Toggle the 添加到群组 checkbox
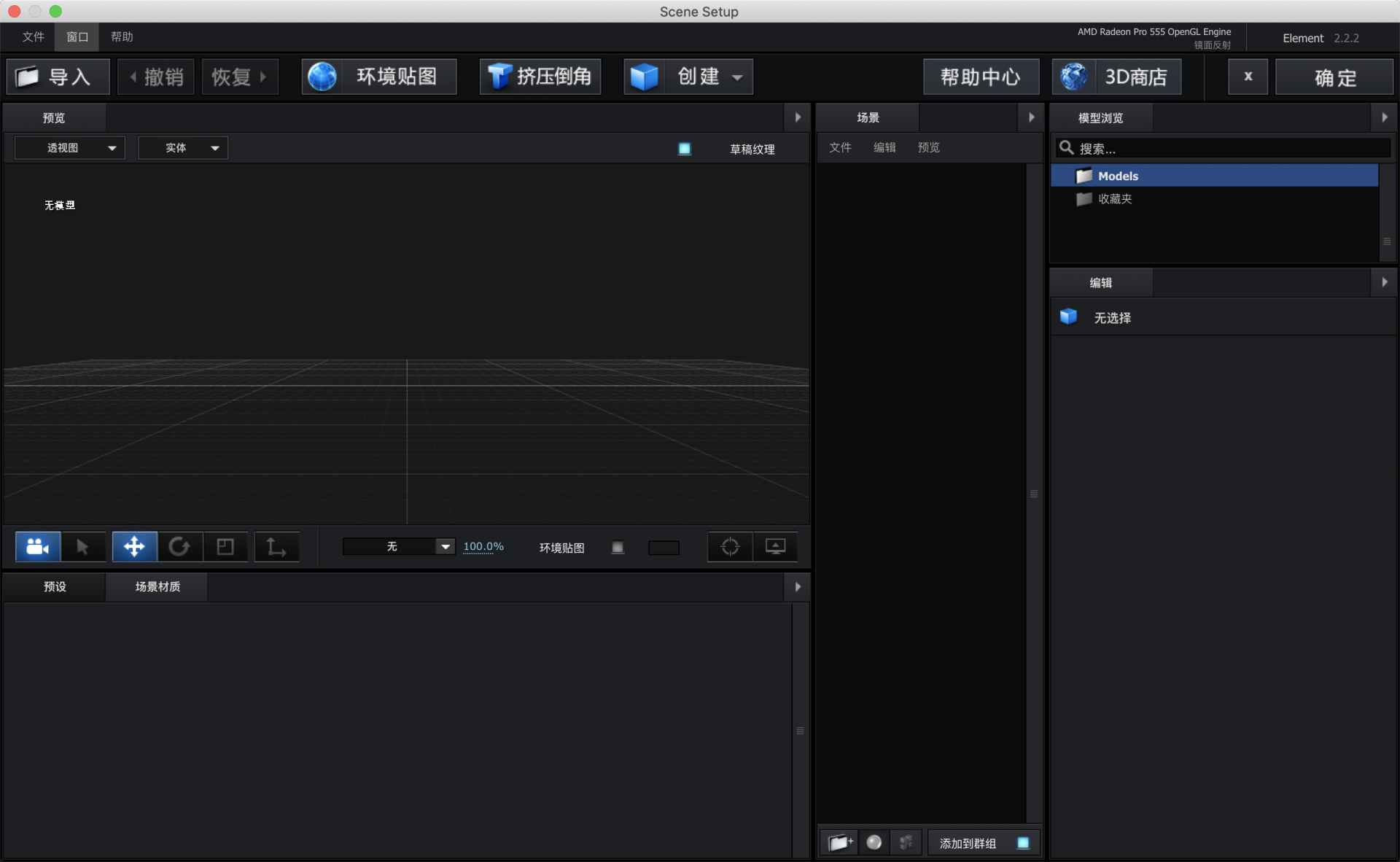Image resolution: width=1400 pixels, height=862 pixels. (x=1023, y=843)
